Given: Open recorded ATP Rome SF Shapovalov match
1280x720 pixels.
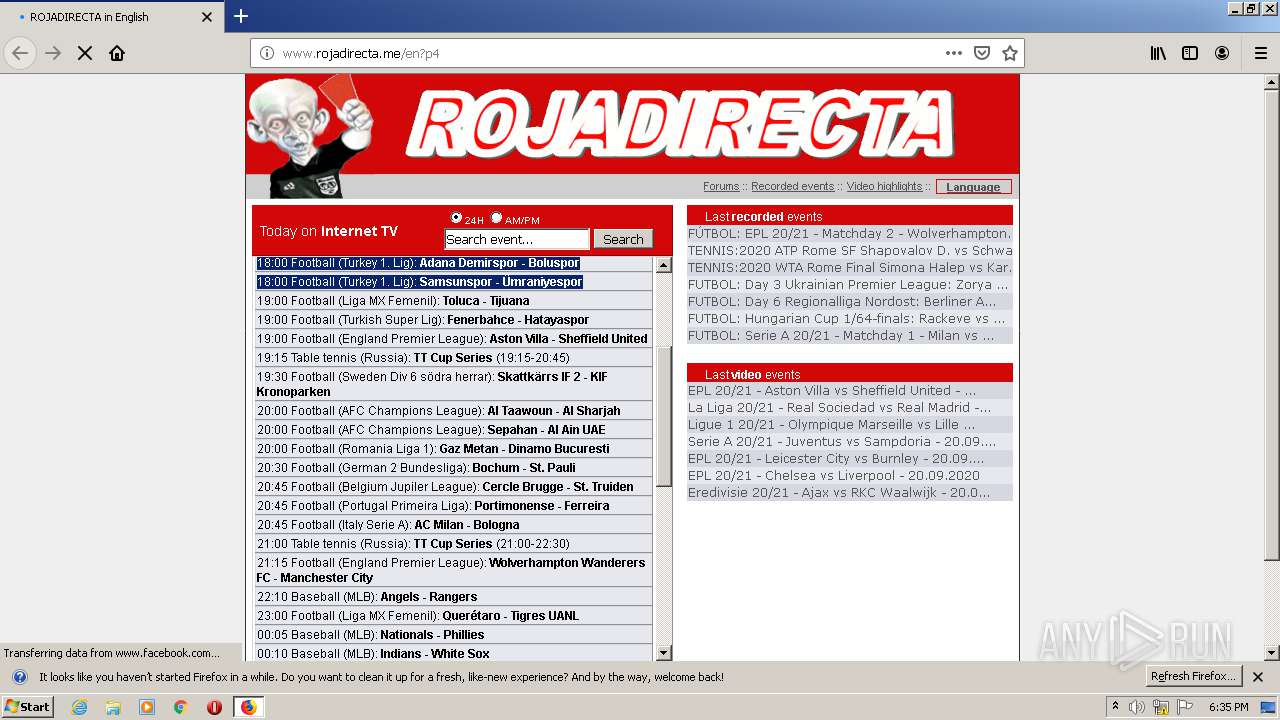Looking at the screenshot, I should pos(850,251).
